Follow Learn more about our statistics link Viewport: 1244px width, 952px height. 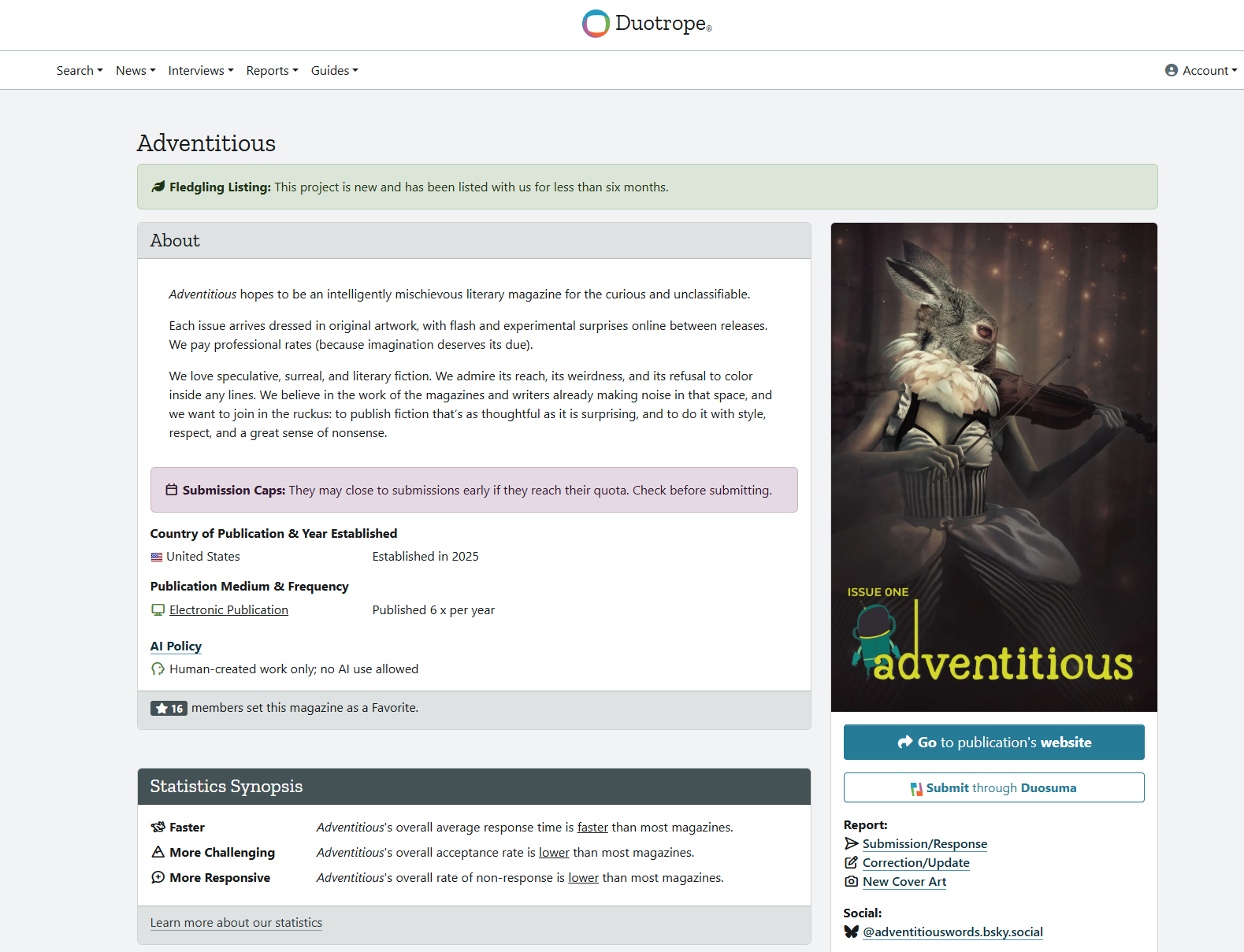[236, 922]
